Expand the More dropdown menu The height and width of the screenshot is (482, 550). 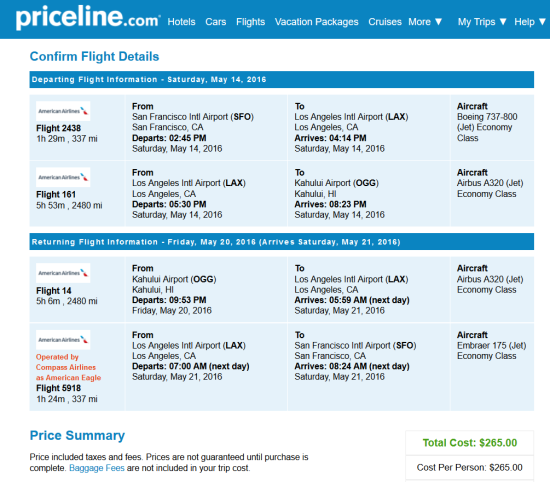click(425, 22)
